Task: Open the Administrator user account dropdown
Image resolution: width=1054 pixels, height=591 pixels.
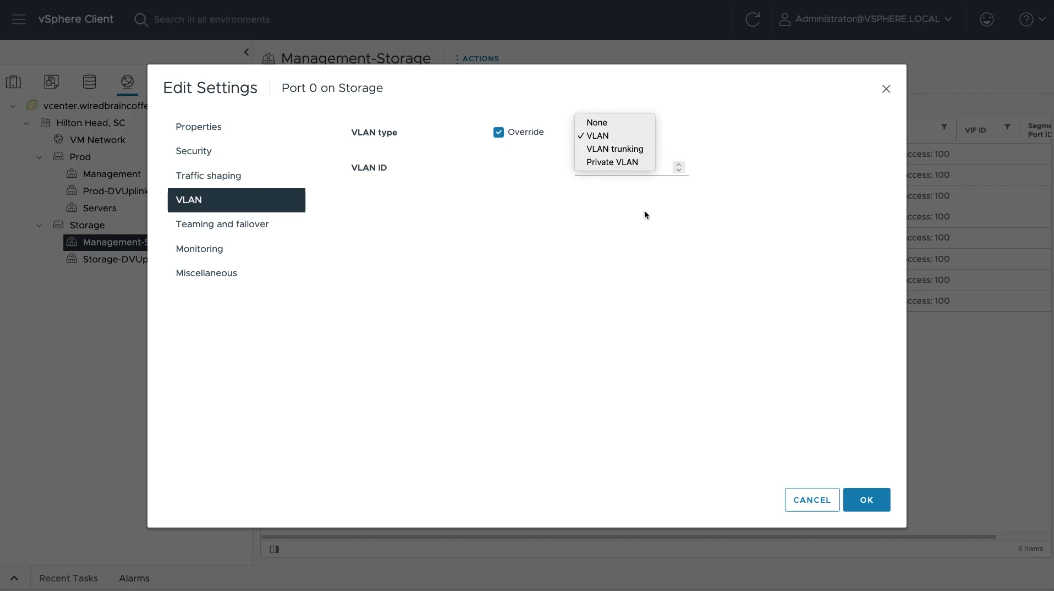Action: [866, 19]
